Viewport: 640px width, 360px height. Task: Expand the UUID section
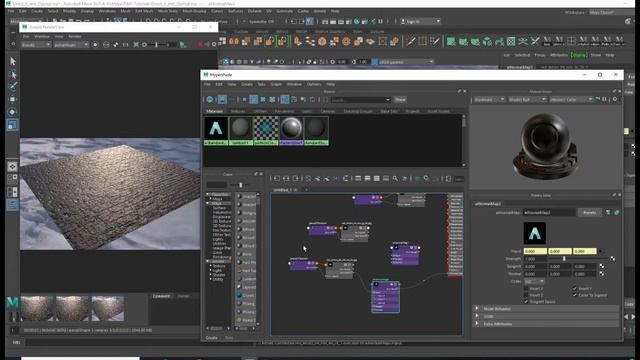tap(546, 316)
